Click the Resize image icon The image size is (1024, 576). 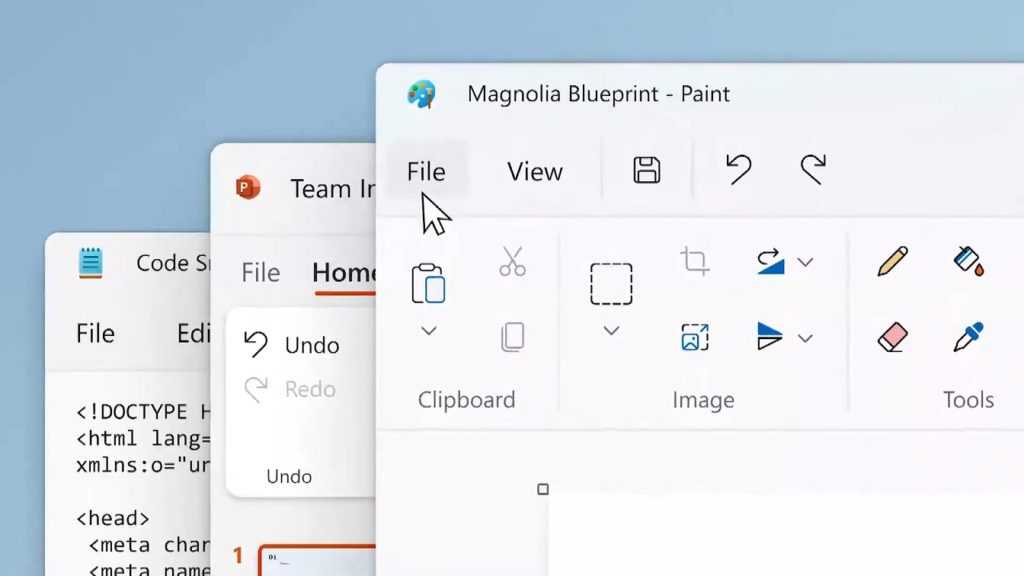pyautogui.click(x=694, y=338)
